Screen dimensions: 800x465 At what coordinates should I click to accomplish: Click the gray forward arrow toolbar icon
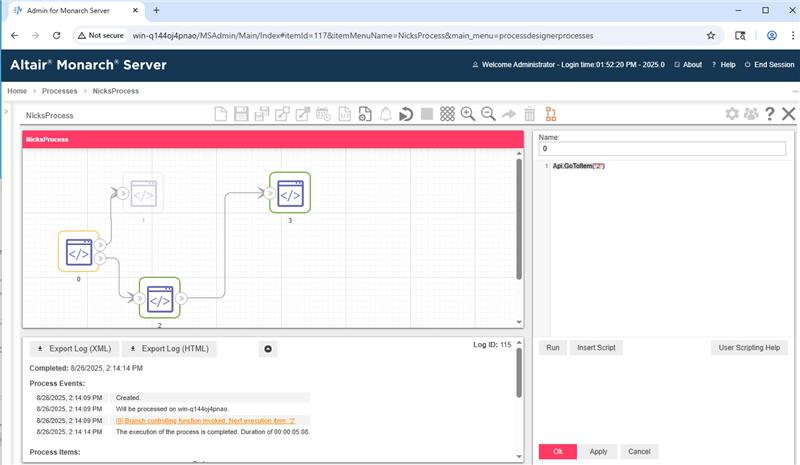click(509, 114)
